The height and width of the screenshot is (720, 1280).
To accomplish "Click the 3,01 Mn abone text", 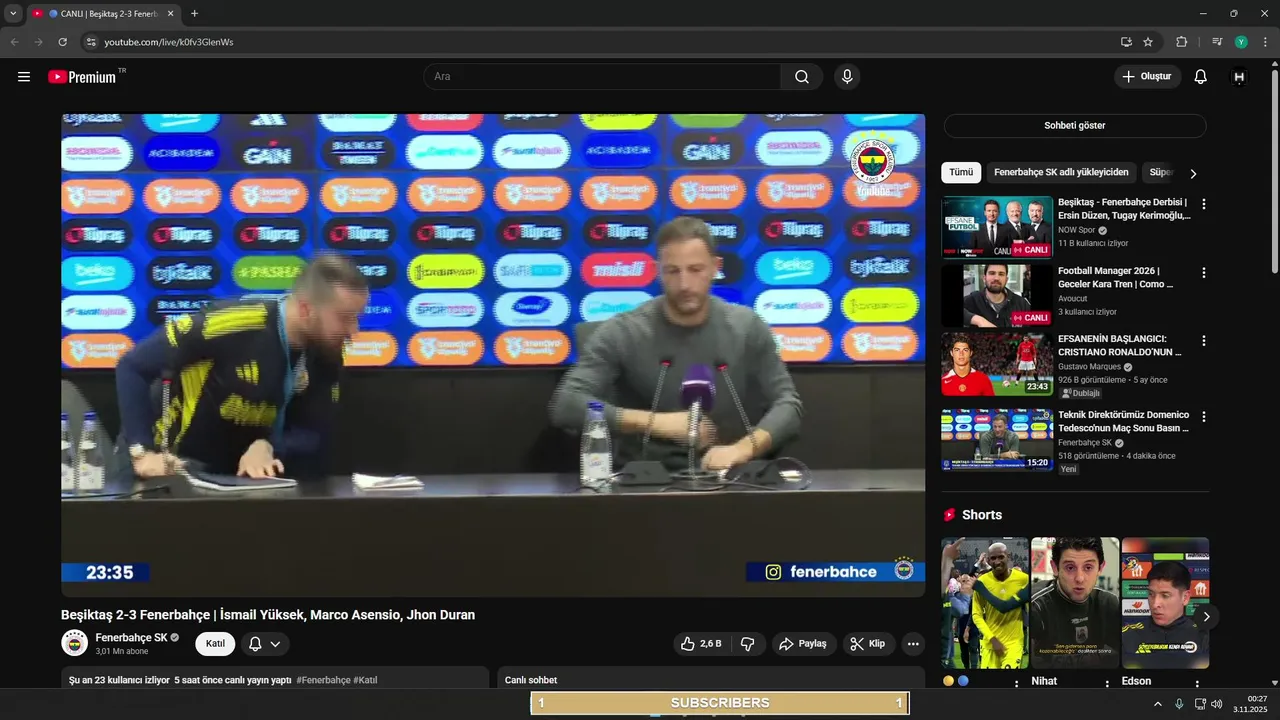I will coord(122,651).
